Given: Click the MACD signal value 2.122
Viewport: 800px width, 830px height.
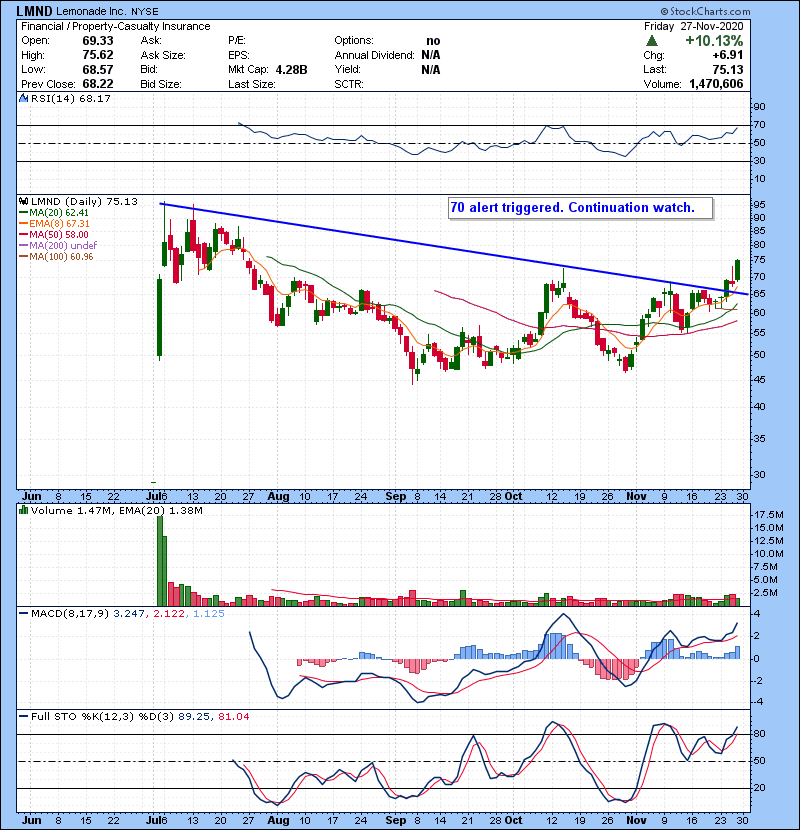Looking at the screenshot, I should (x=168, y=614).
